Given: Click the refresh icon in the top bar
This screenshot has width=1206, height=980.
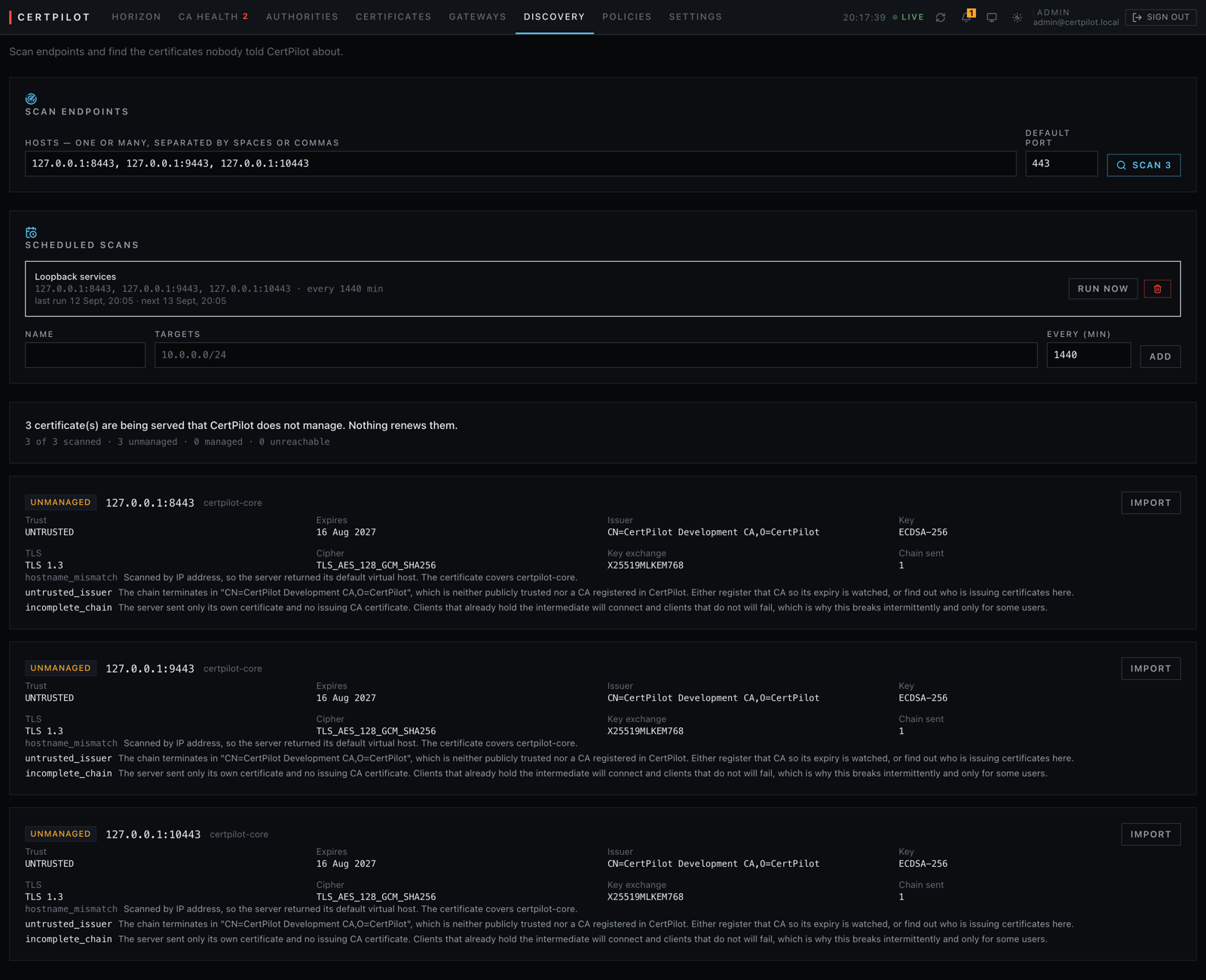Looking at the screenshot, I should (941, 17).
